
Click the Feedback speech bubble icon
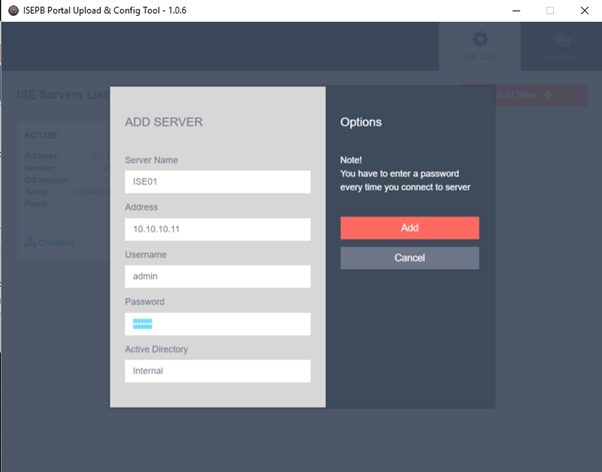click(561, 39)
